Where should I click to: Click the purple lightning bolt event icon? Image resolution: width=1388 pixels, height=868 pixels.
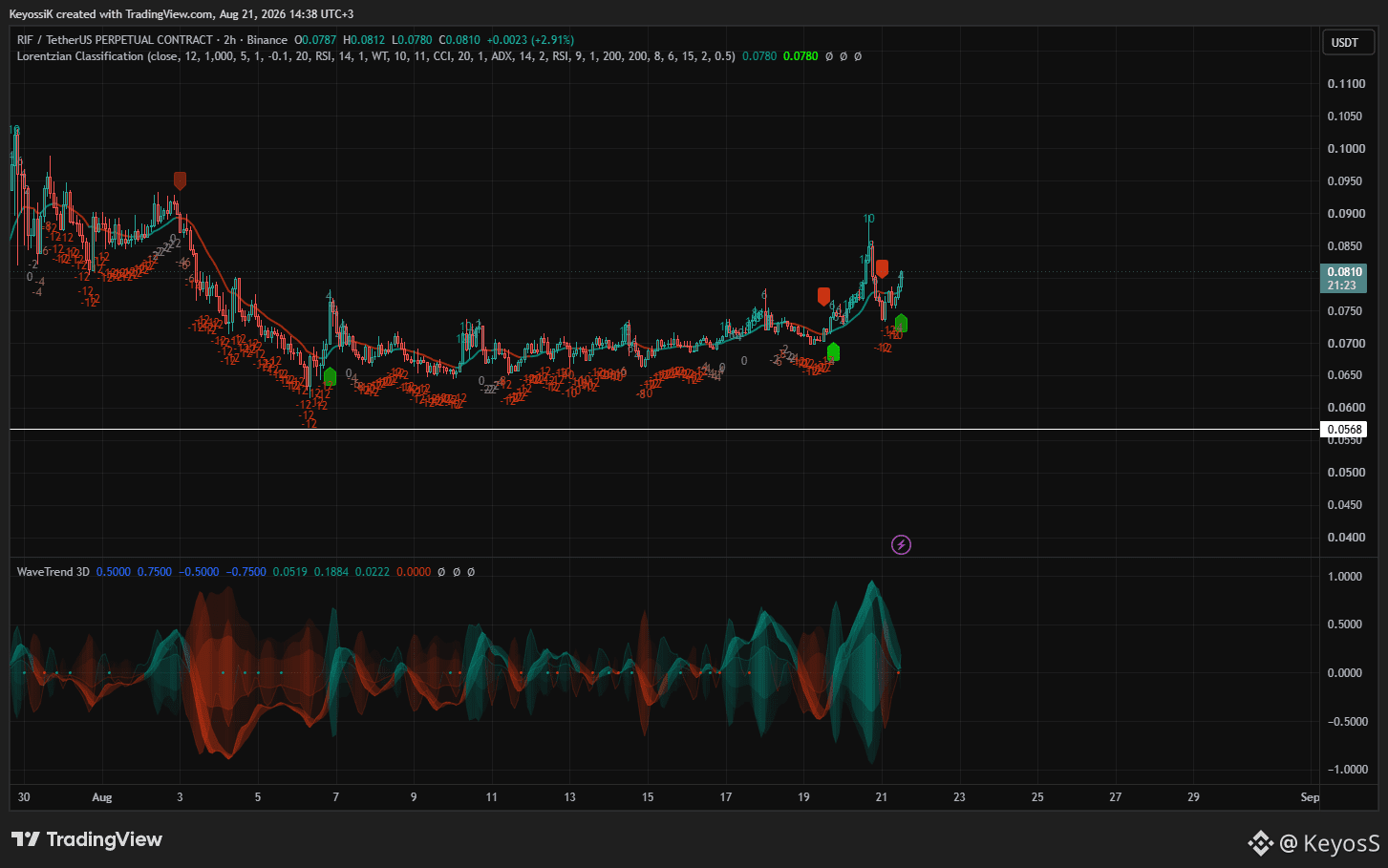coord(901,545)
